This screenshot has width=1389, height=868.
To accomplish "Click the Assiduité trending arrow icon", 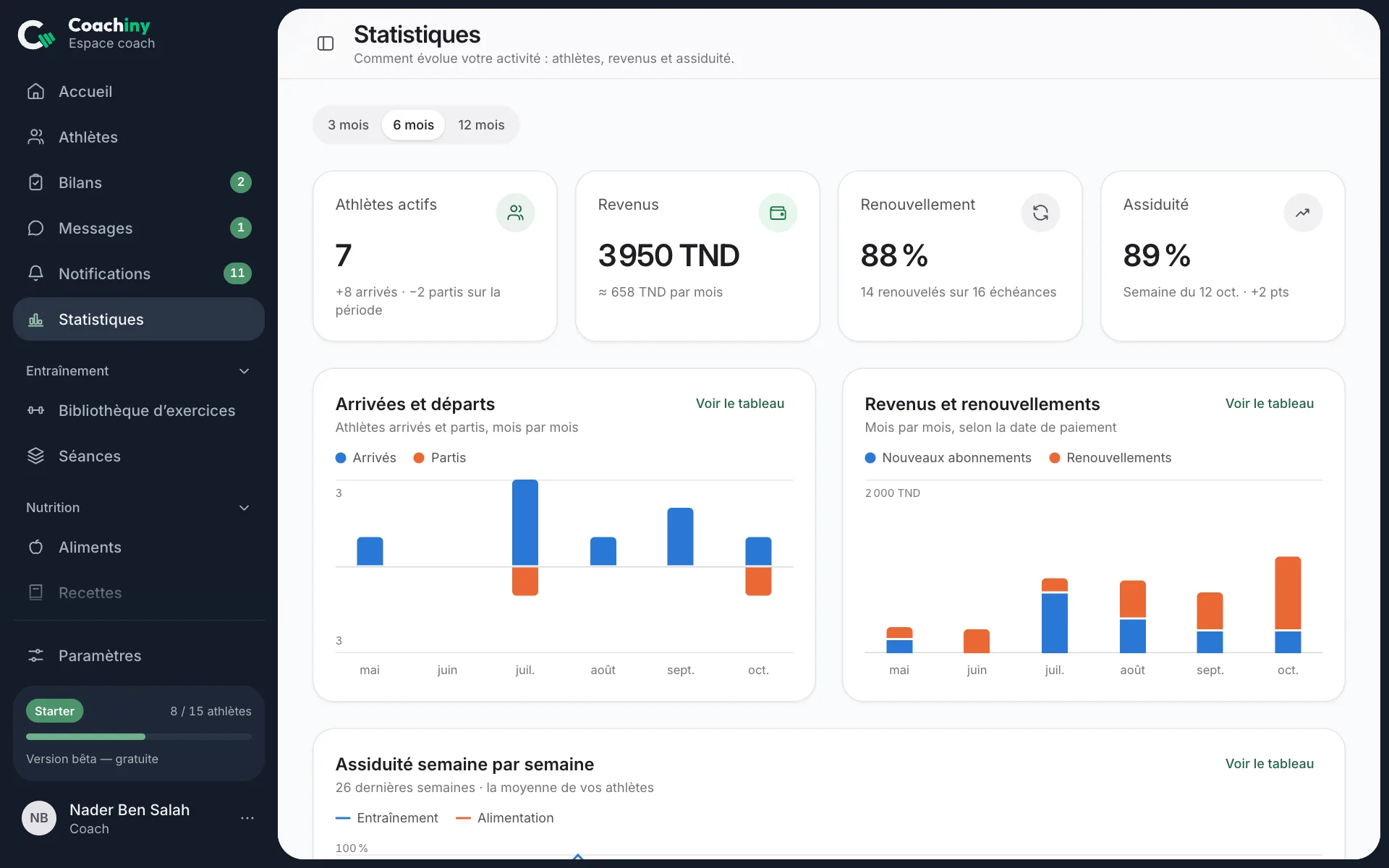I will point(1303,213).
